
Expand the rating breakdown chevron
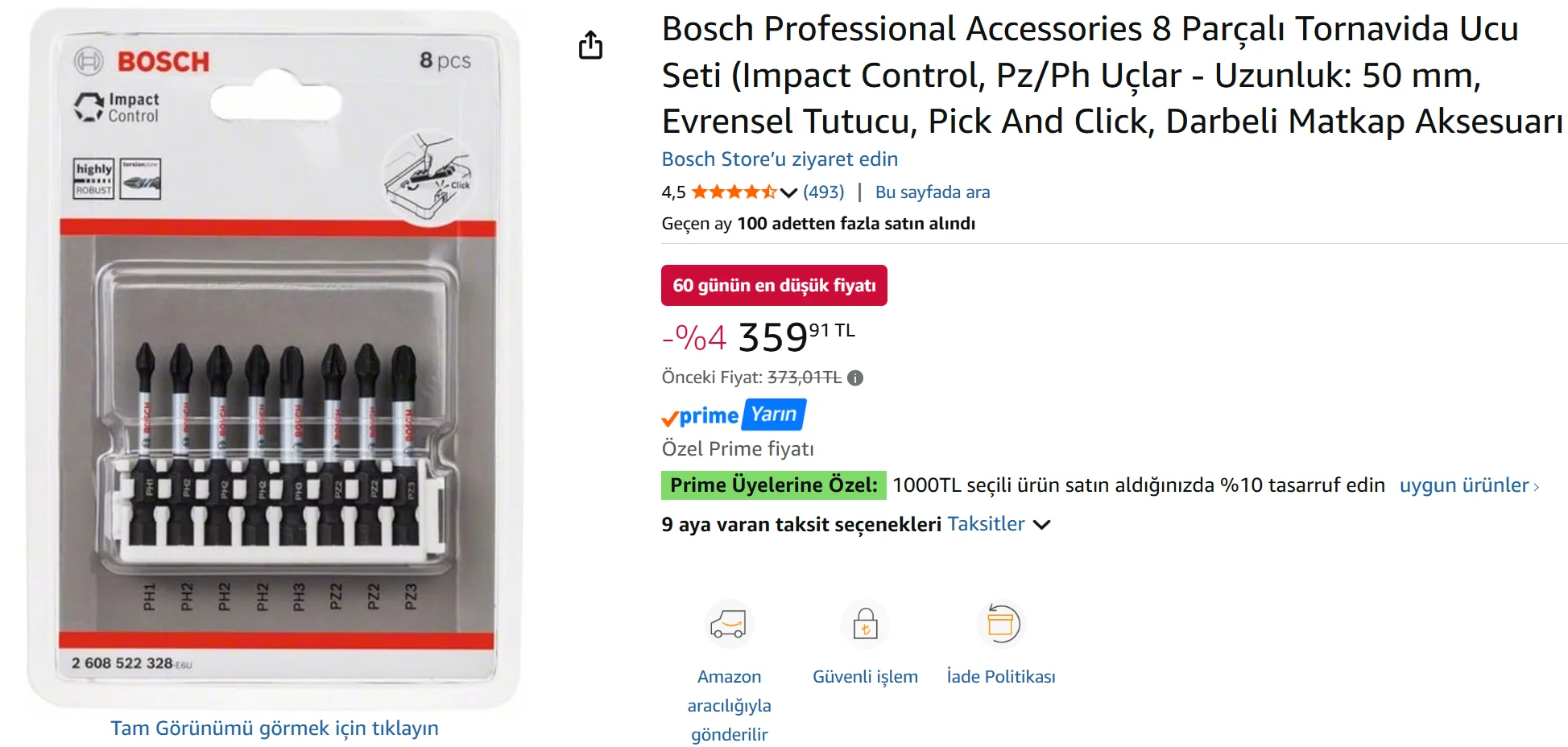tap(788, 192)
